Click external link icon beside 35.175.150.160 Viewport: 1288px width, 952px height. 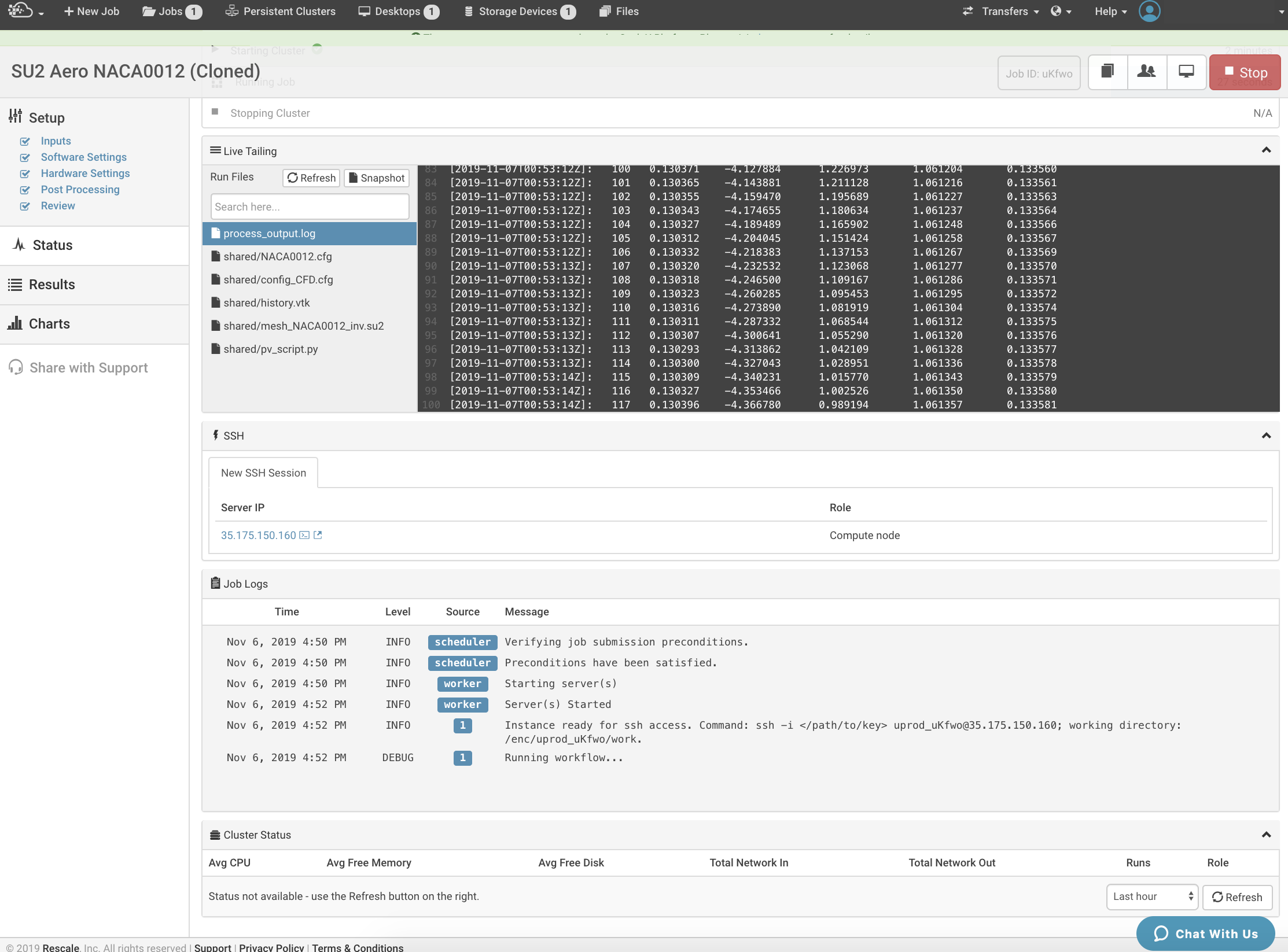pyautogui.click(x=318, y=536)
